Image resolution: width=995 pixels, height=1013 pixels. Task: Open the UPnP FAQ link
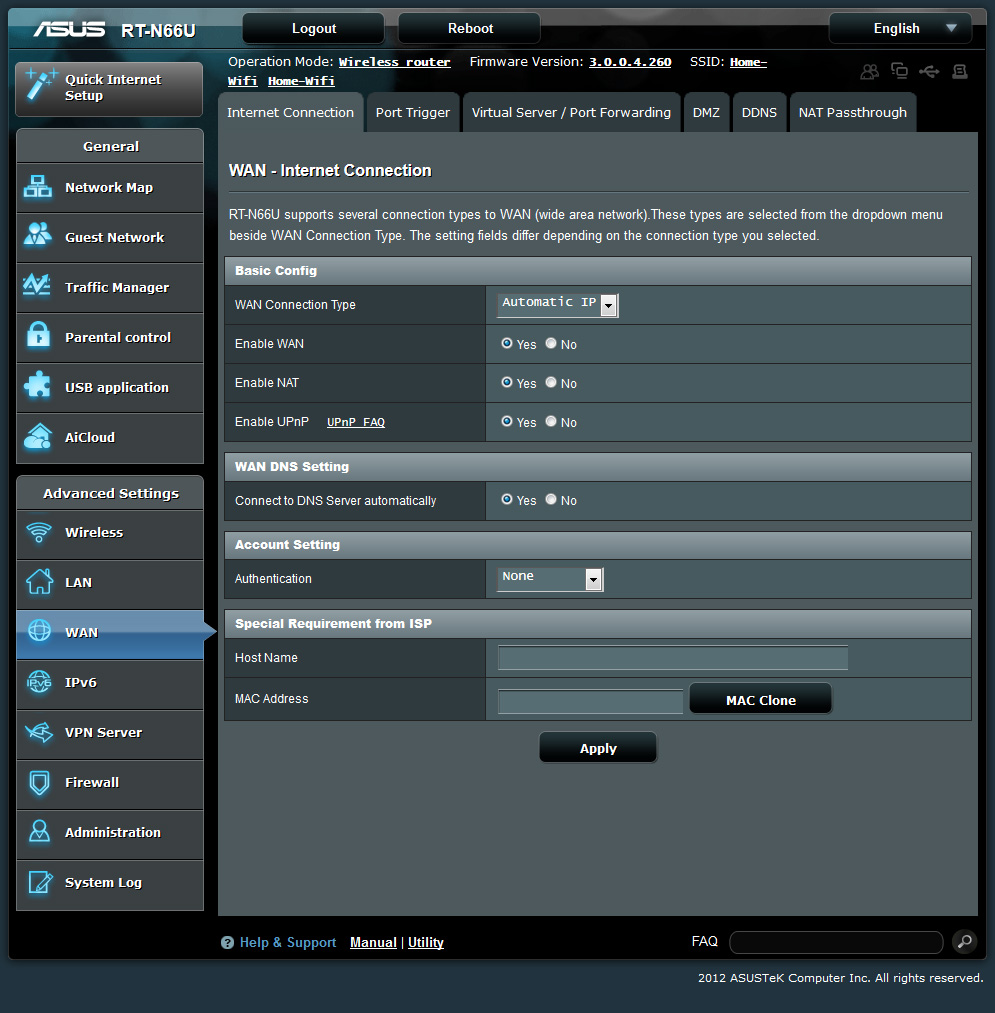click(x=355, y=422)
